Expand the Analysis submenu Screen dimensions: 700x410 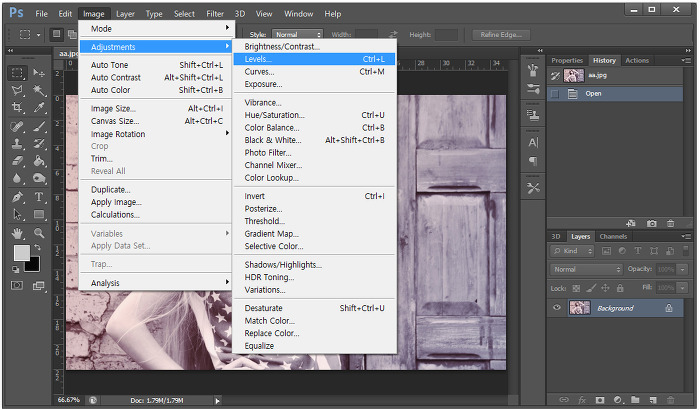point(155,283)
